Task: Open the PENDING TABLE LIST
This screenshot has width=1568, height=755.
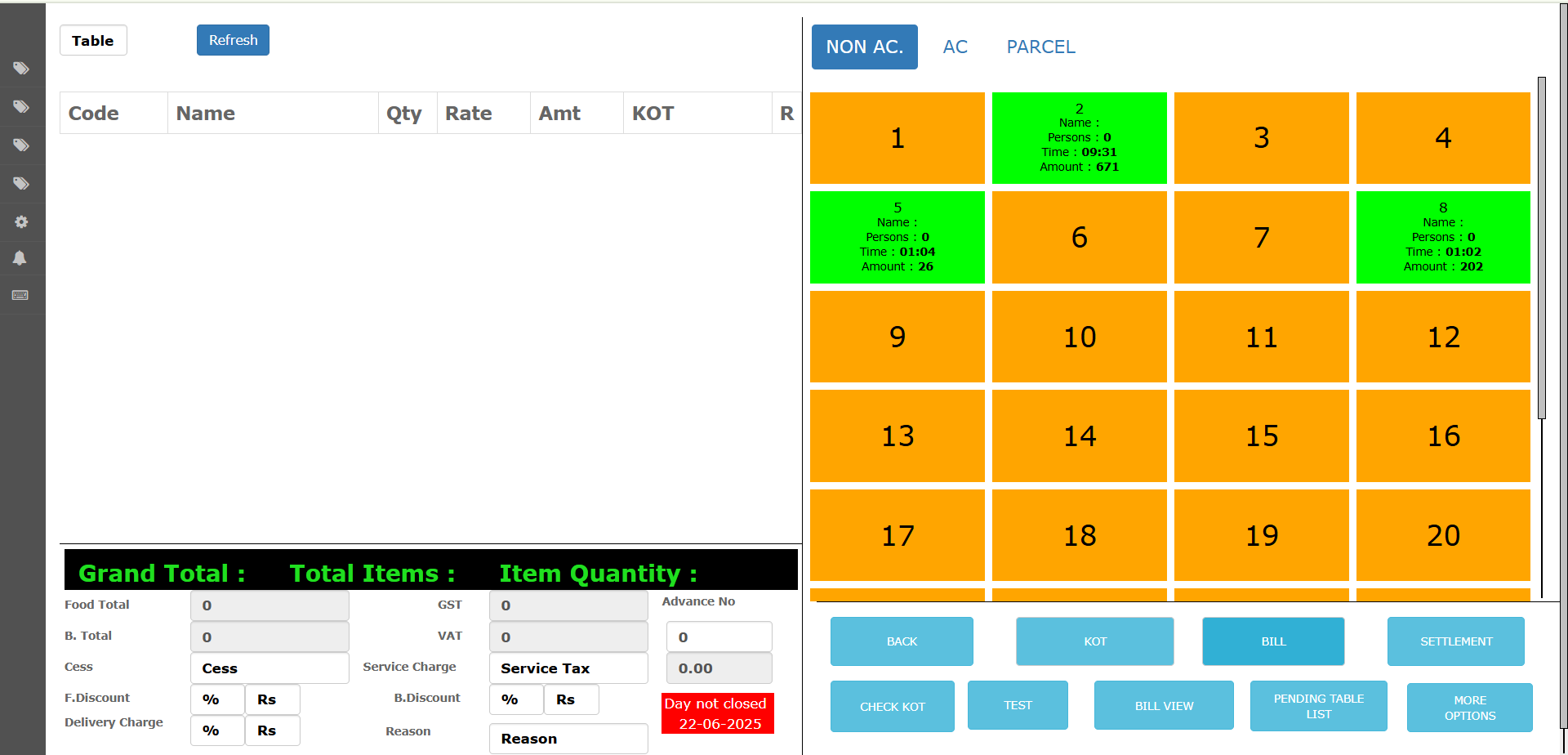Action: [x=1318, y=706]
